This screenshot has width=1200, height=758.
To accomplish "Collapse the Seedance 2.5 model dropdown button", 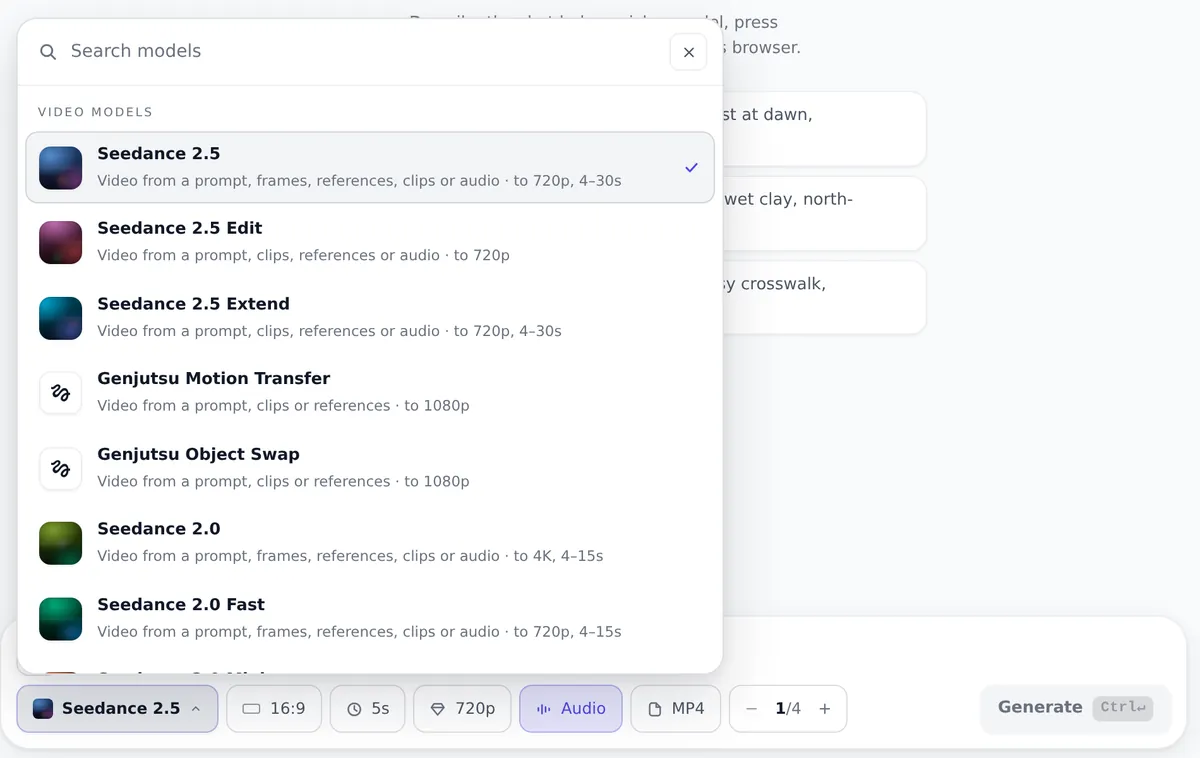I will [x=117, y=708].
